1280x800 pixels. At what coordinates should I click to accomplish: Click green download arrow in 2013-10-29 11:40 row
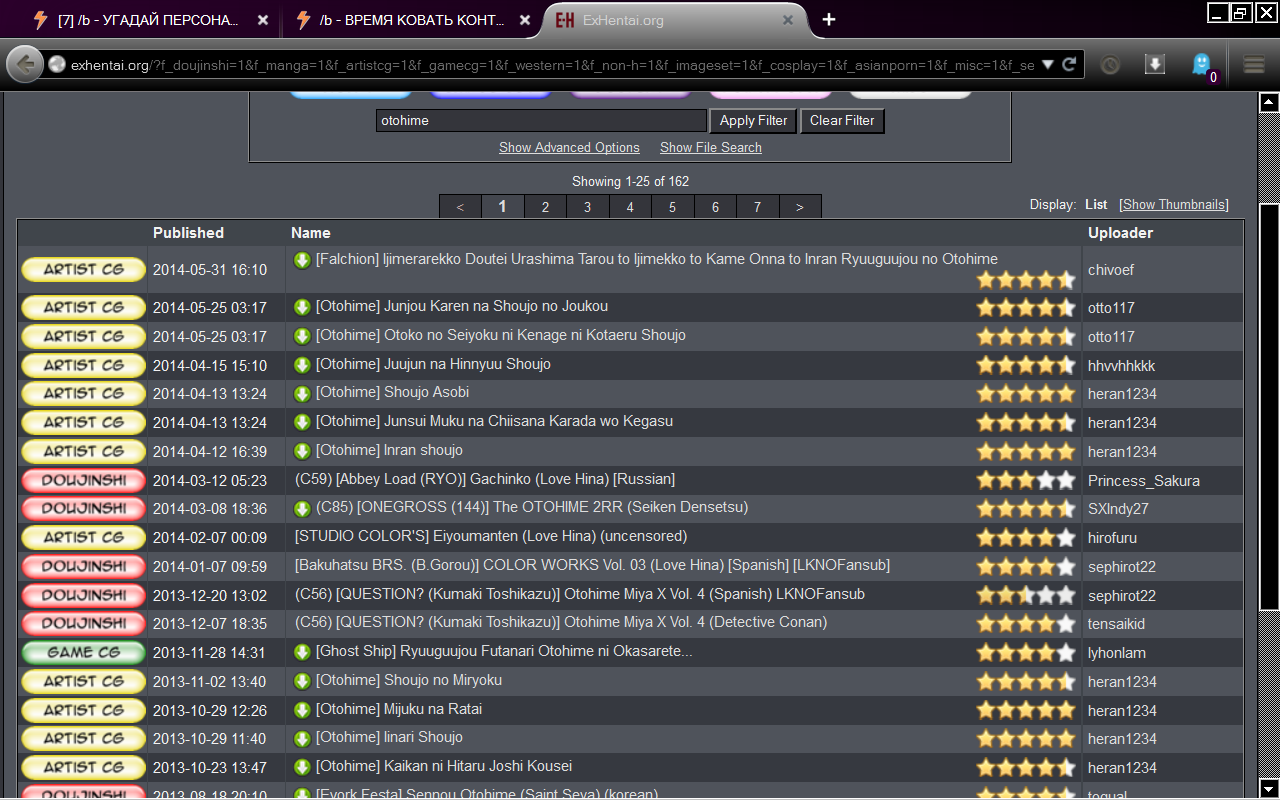click(302, 738)
